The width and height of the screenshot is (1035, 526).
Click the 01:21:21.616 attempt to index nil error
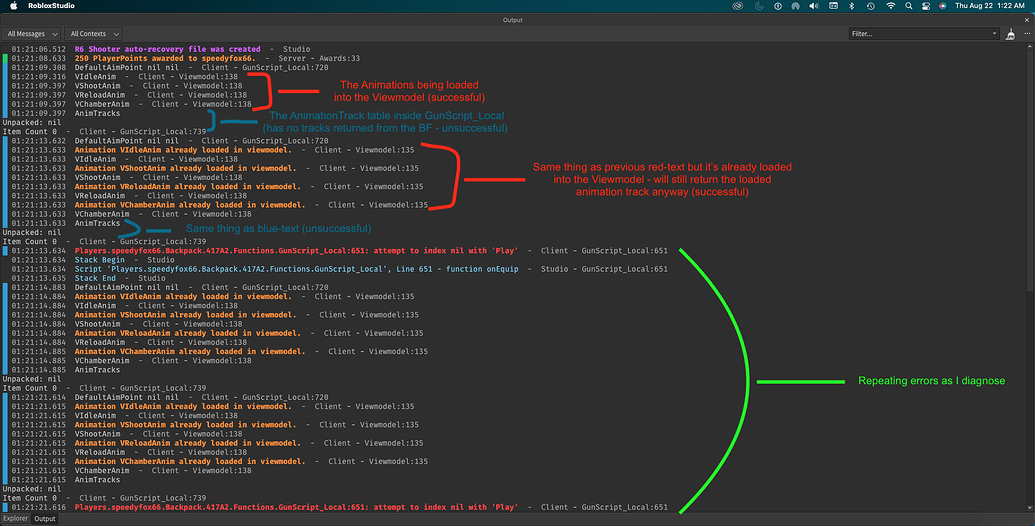(339, 508)
